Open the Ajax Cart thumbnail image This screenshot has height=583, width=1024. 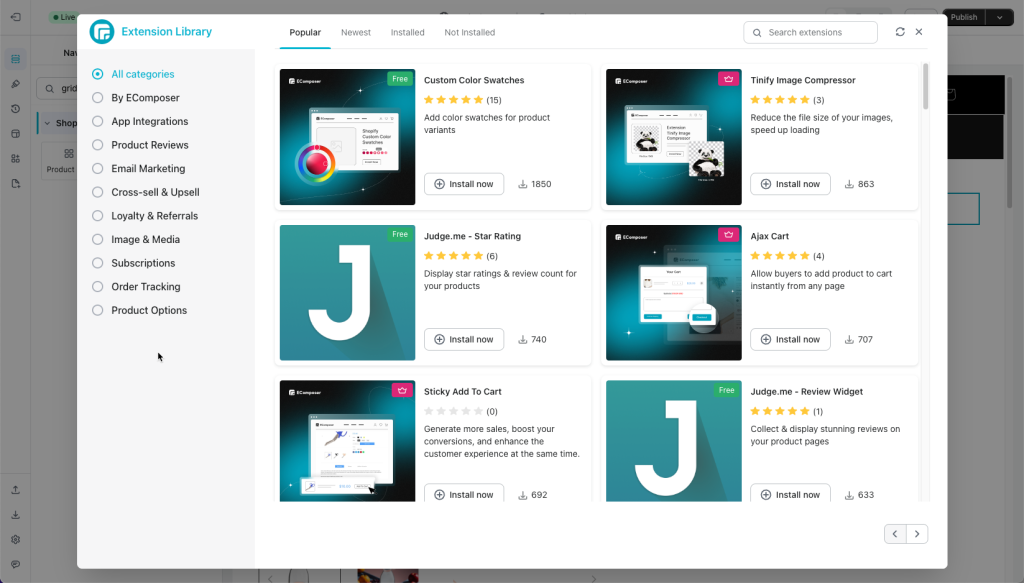click(673, 292)
